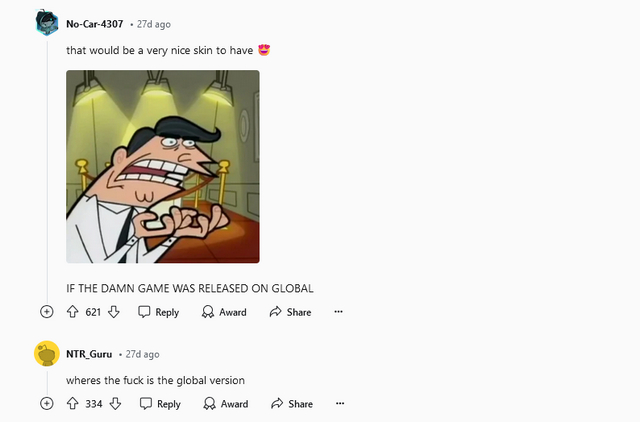
Task: Click No-Car-4307's avatar icon
Action: pyautogui.click(x=47, y=23)
